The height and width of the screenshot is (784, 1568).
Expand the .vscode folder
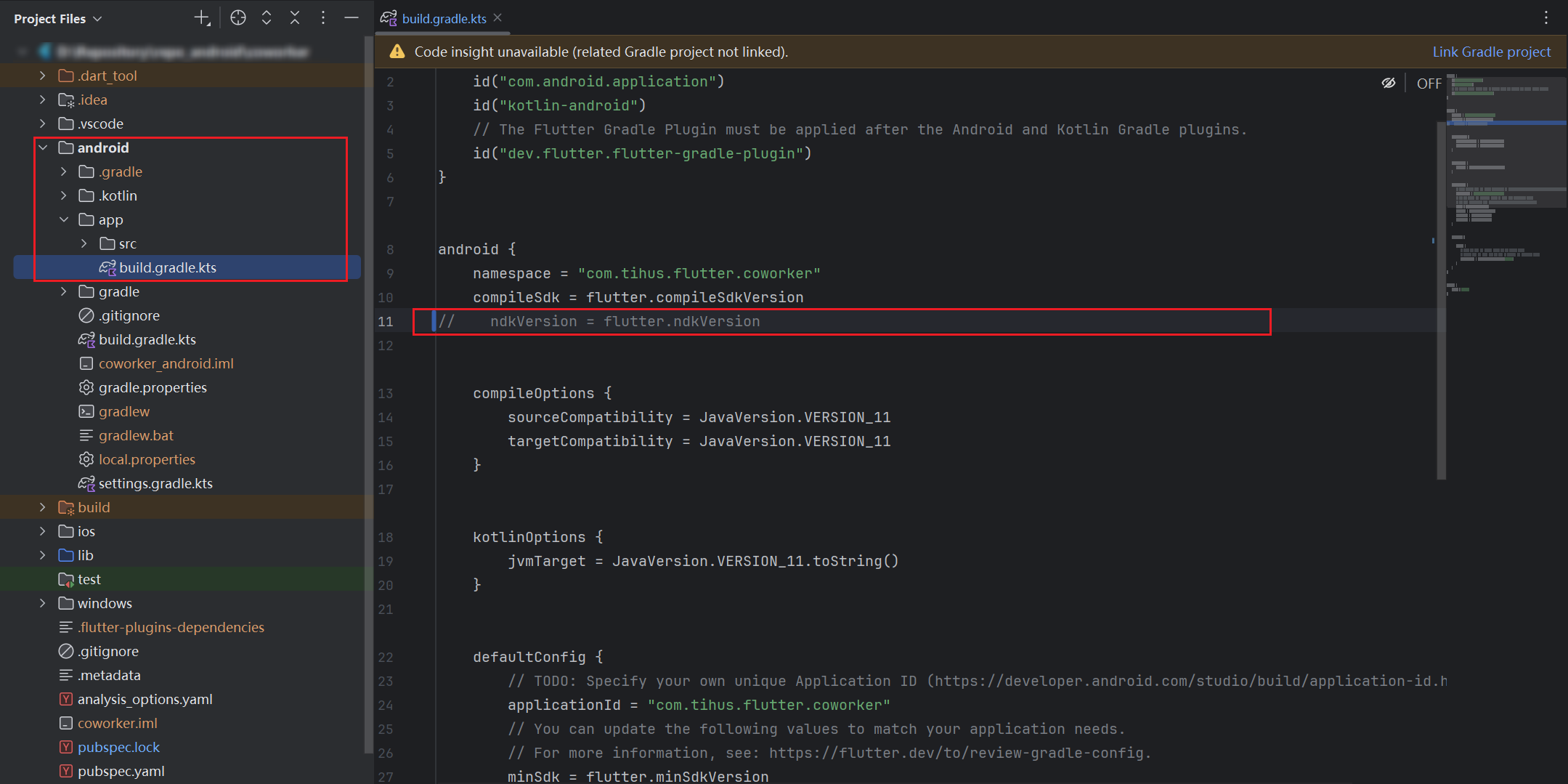42,124
